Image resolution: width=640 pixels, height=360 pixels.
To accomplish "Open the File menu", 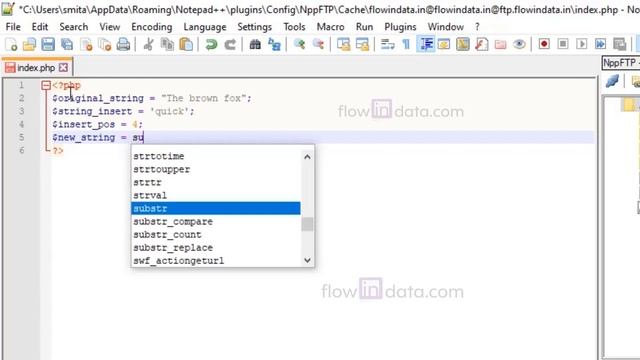I will pos(13,27).
